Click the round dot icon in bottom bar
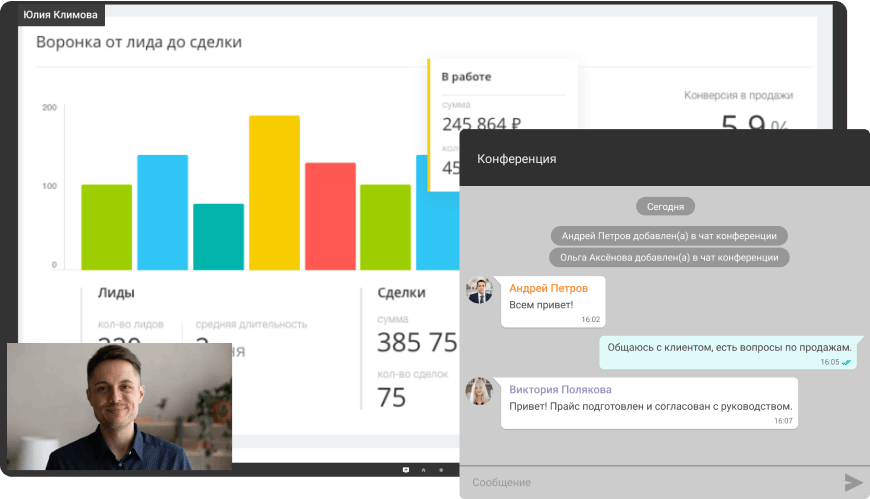This screenshot has width=870, height=499. point(441,469)
